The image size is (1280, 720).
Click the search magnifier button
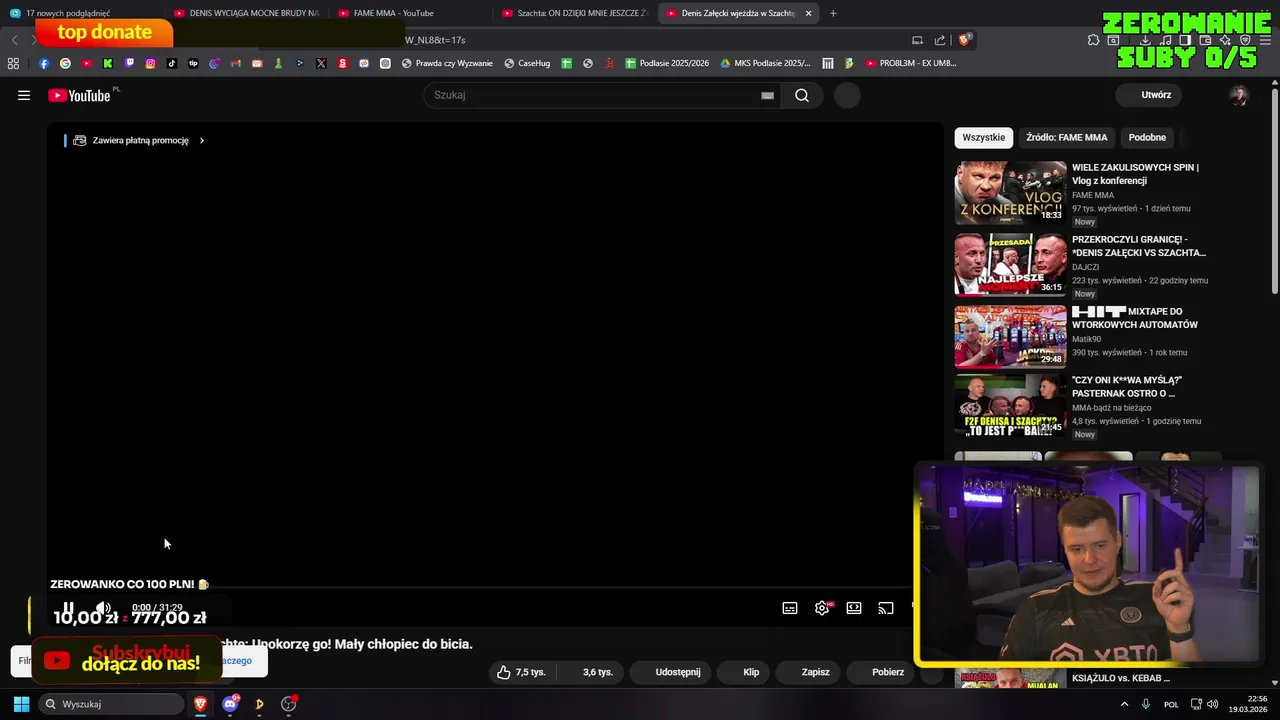[802, 95]
